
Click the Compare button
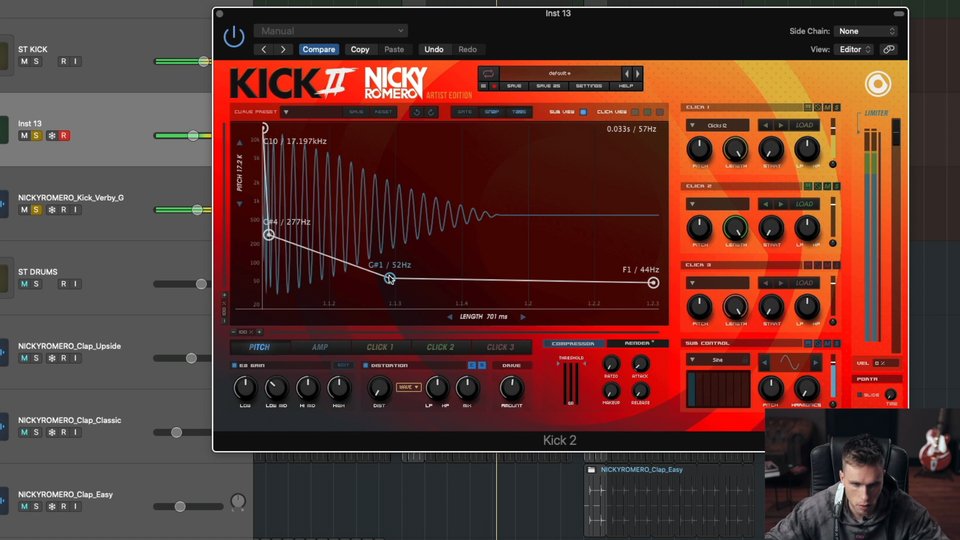318,50
